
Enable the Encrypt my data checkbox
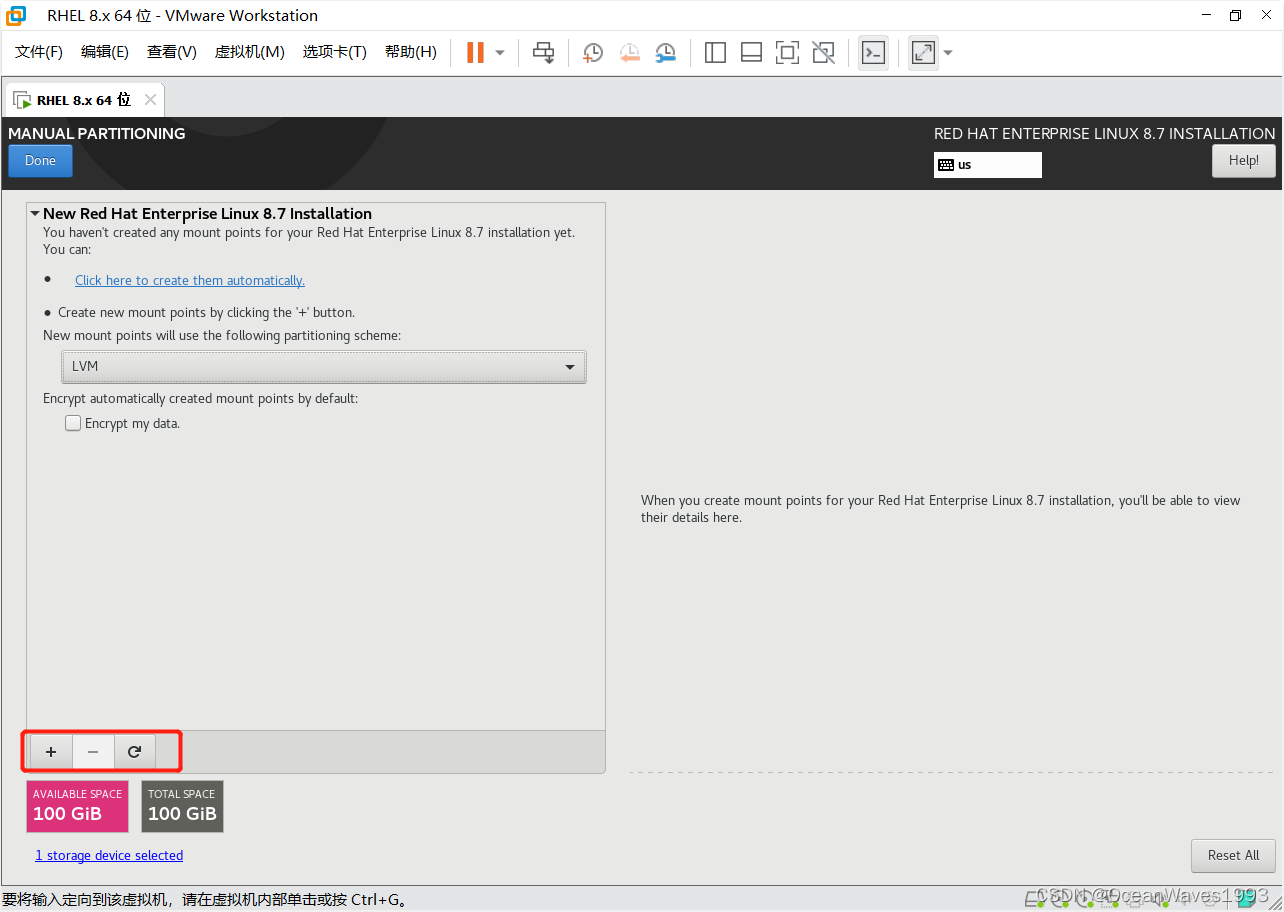point(73,423)
